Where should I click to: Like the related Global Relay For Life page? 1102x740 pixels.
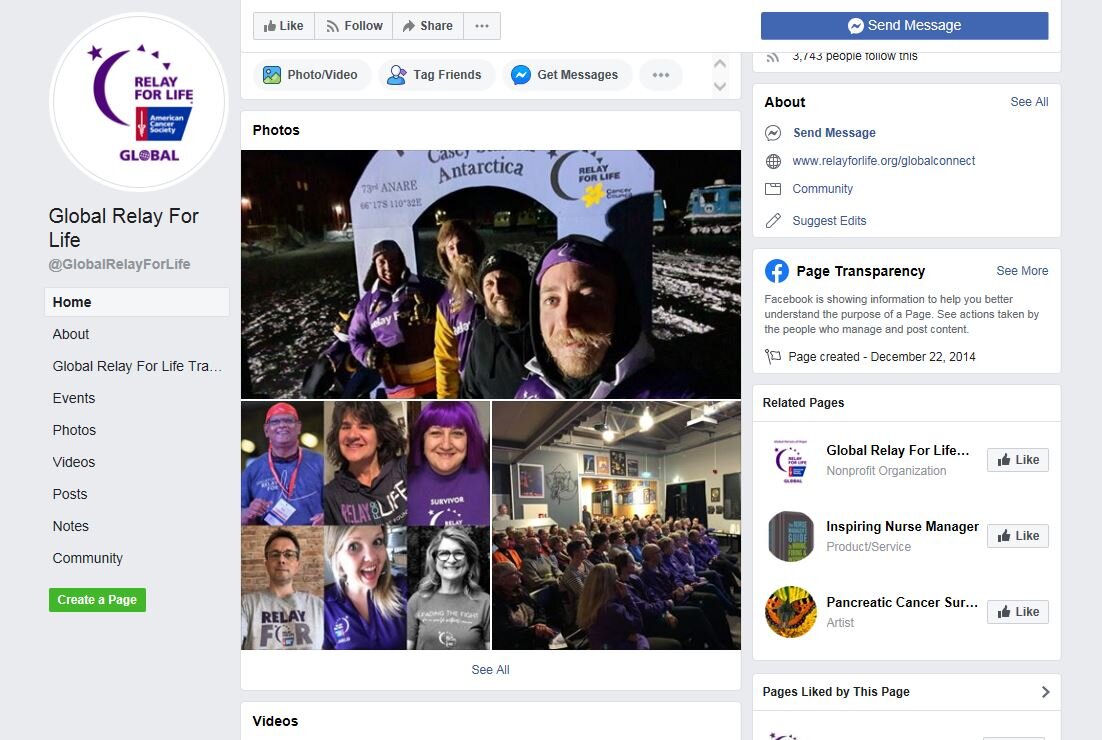[x=1018, y=460]
